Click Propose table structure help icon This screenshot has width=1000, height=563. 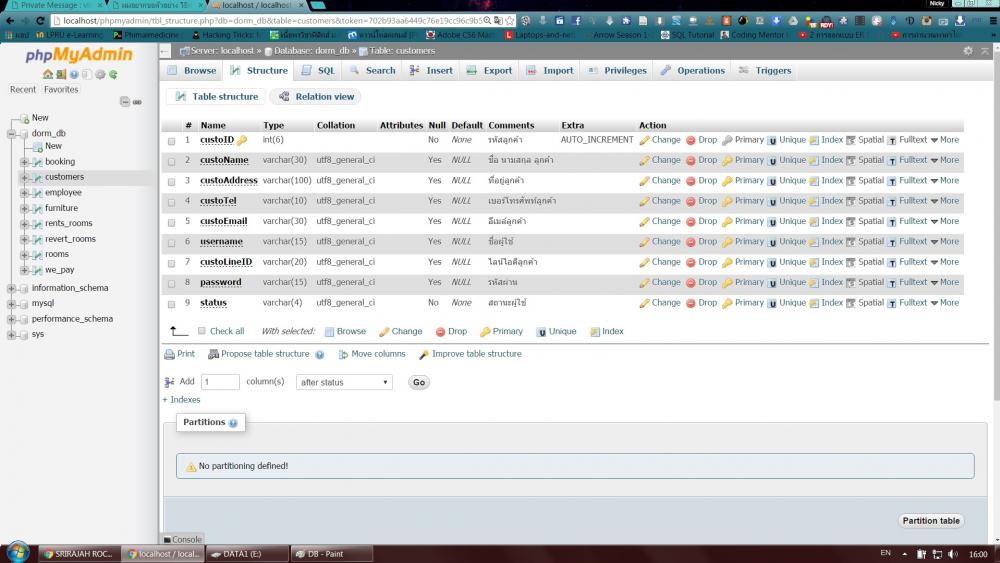coord(320,355)
